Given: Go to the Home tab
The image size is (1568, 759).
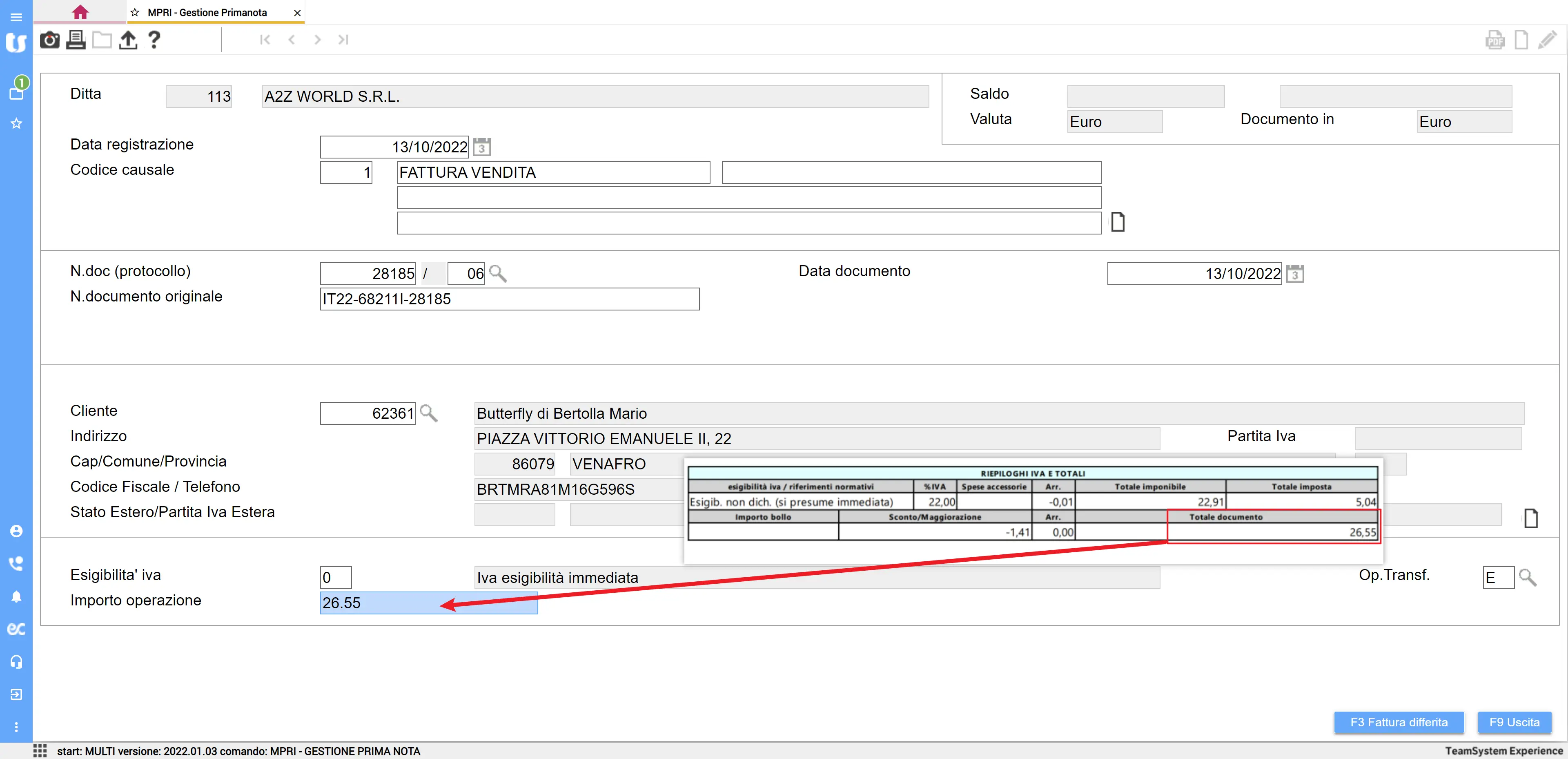Looking at the screenshot, I should (80, 12).
